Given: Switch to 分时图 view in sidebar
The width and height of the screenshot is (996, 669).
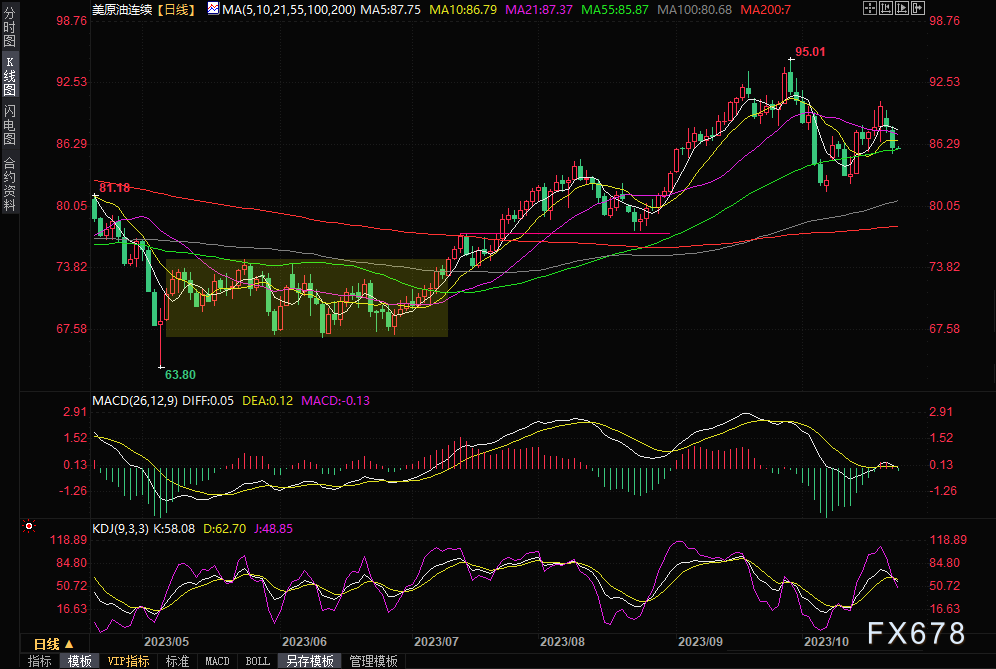Looking at the screenshot, I should (10, 35).
